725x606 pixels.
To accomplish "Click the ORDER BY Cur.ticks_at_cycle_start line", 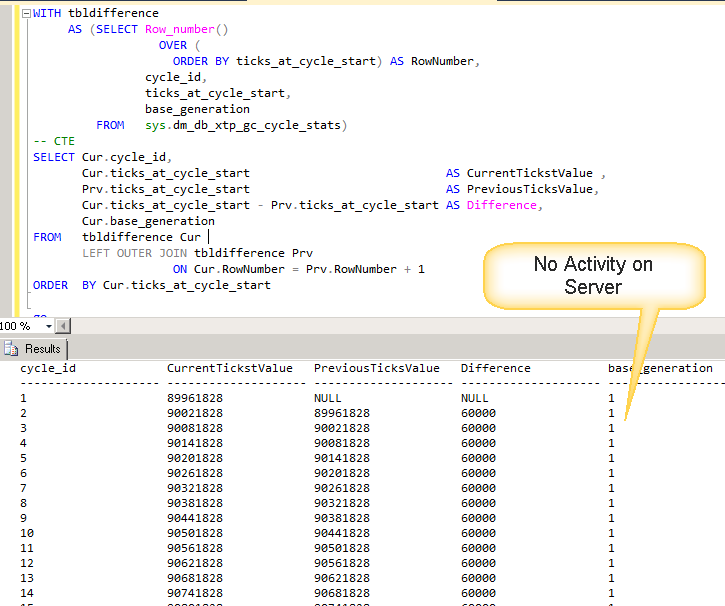I will click(151, 285).
